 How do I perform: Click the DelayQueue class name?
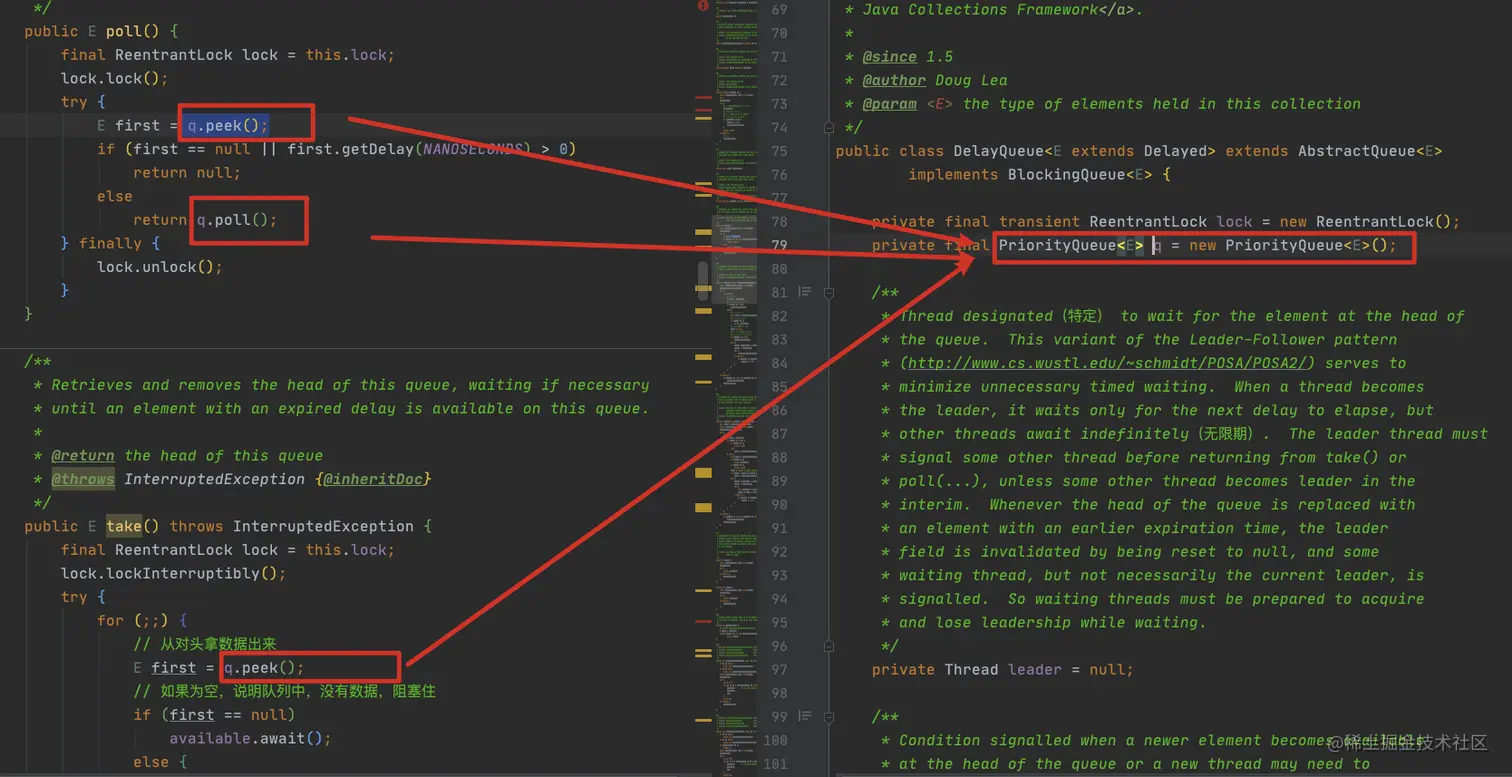click(998, 151)
